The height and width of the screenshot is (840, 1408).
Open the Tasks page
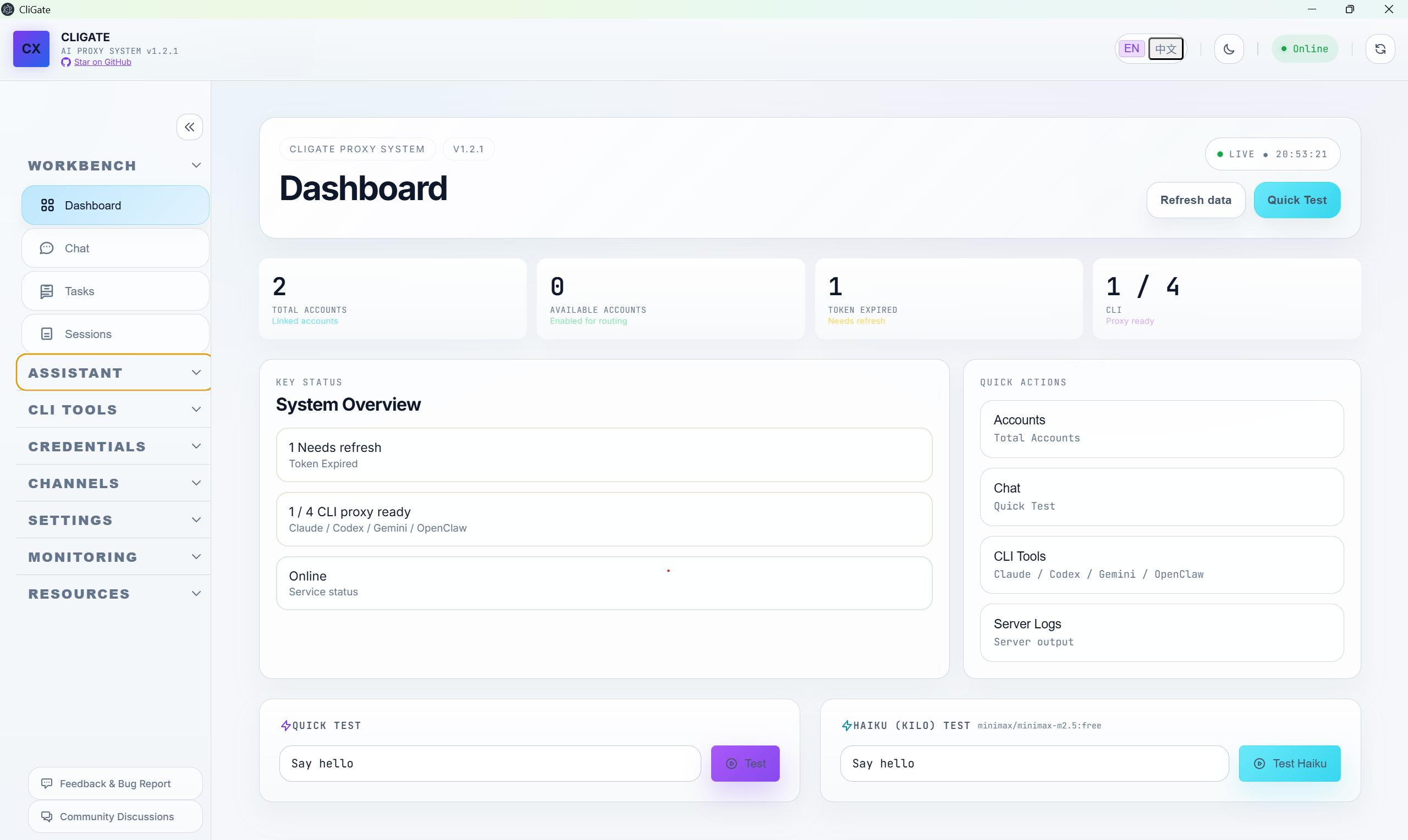pyautogui.click(x=116, y=291)
